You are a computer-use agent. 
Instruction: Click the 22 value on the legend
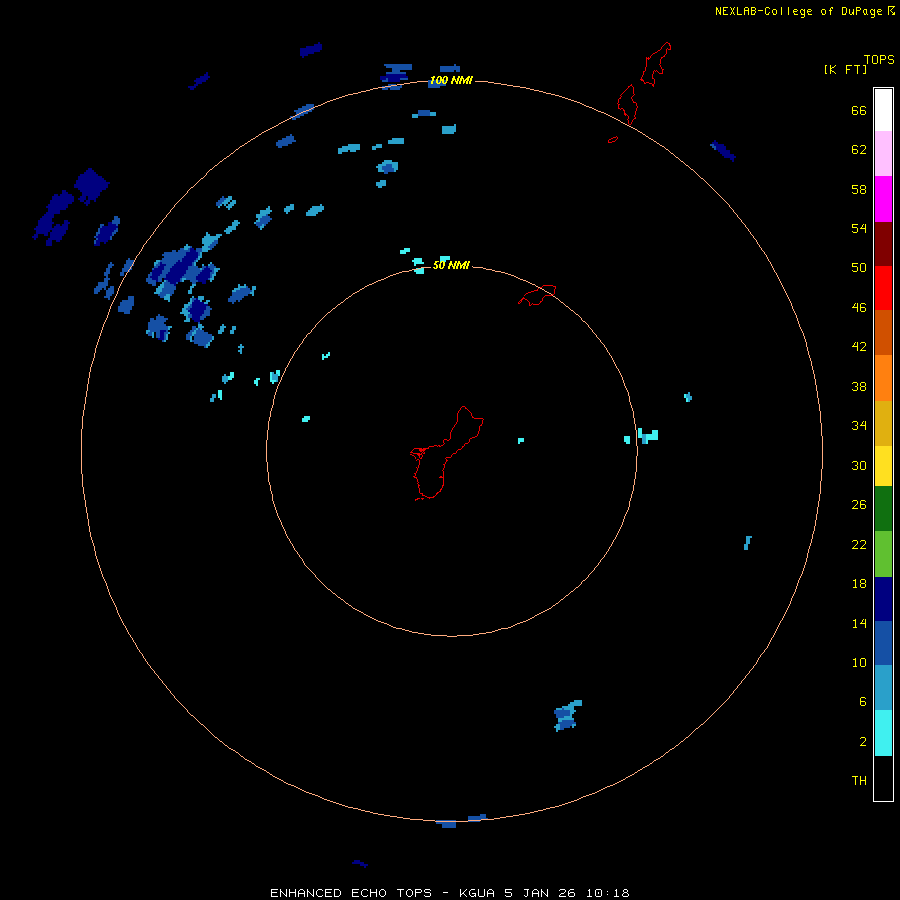858,544
